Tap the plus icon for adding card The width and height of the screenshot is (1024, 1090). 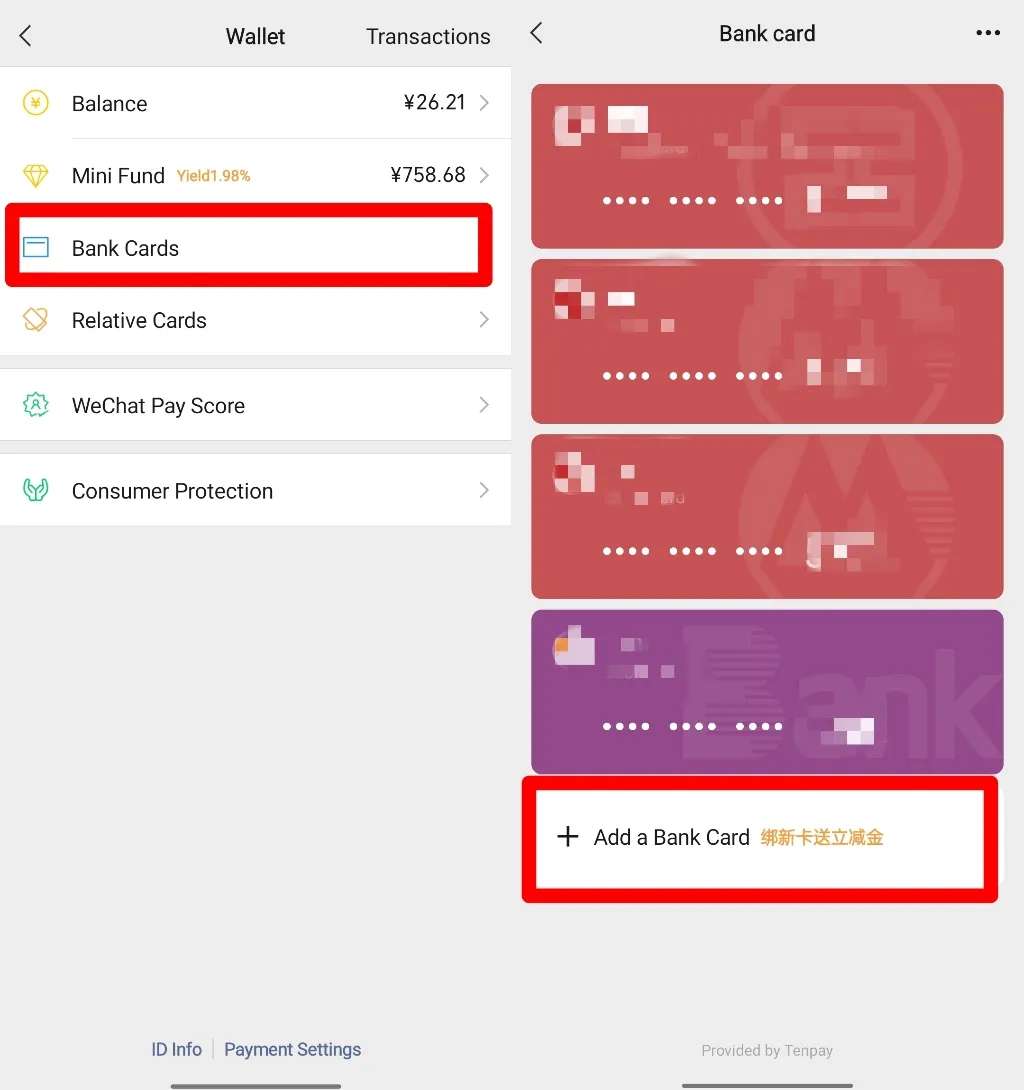(568, 836)
